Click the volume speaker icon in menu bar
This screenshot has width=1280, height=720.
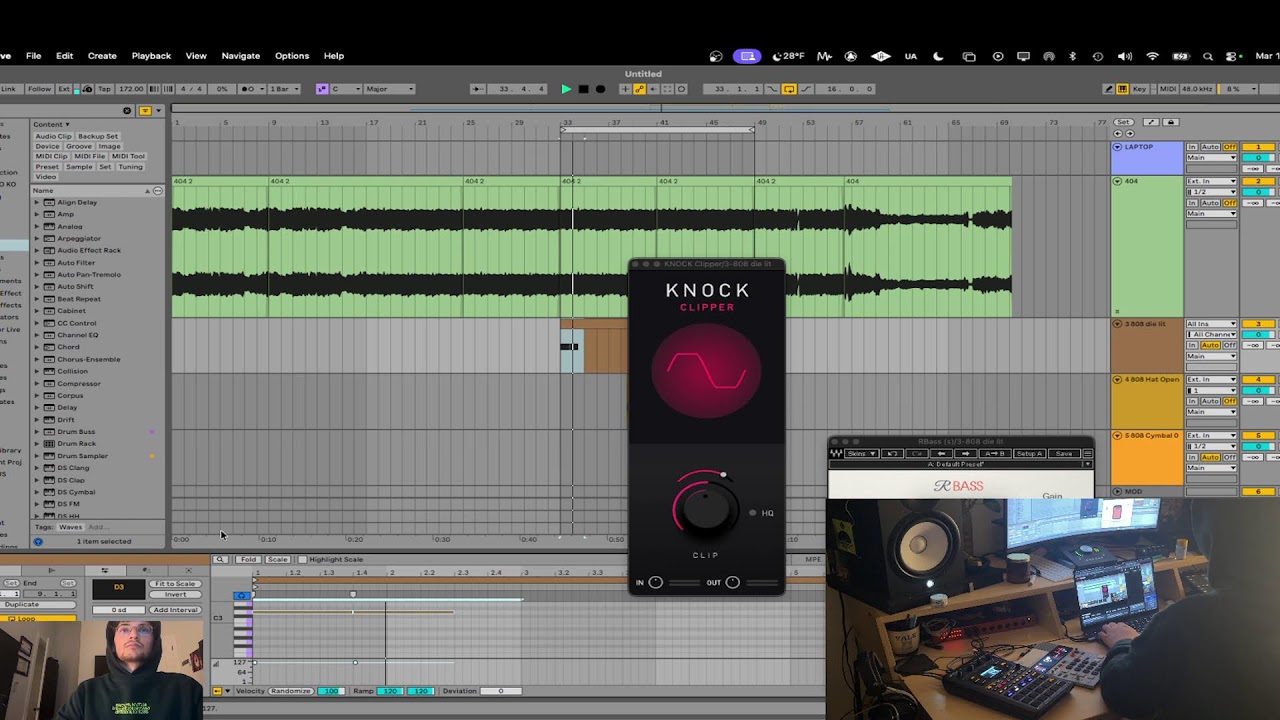coord(1125,56)
